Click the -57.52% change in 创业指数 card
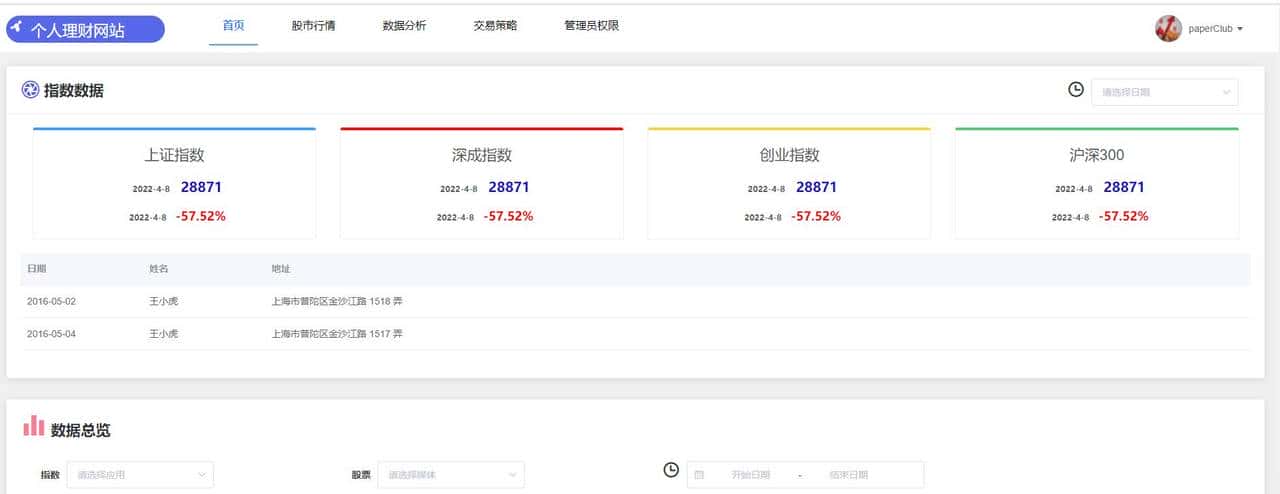This screenshot has width=1280, height=494. pyautogui.click(x=816, y=216)
